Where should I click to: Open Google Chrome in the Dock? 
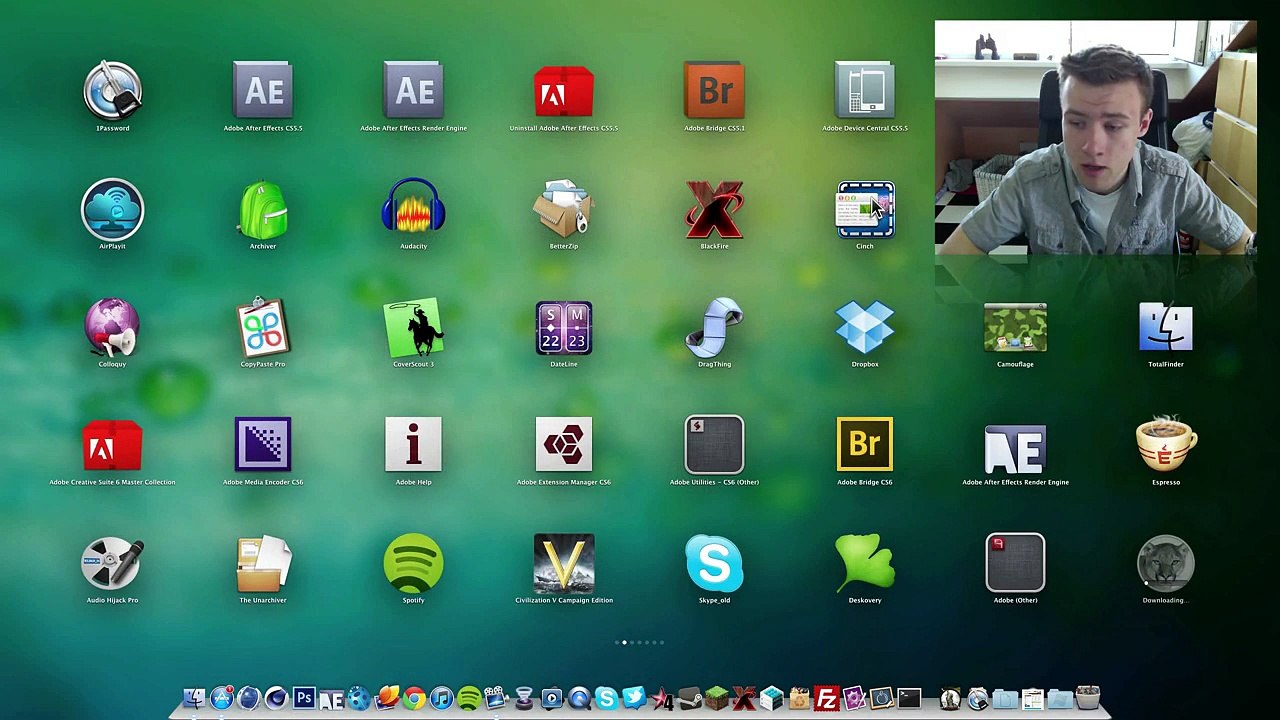click(x=414, y=698)
